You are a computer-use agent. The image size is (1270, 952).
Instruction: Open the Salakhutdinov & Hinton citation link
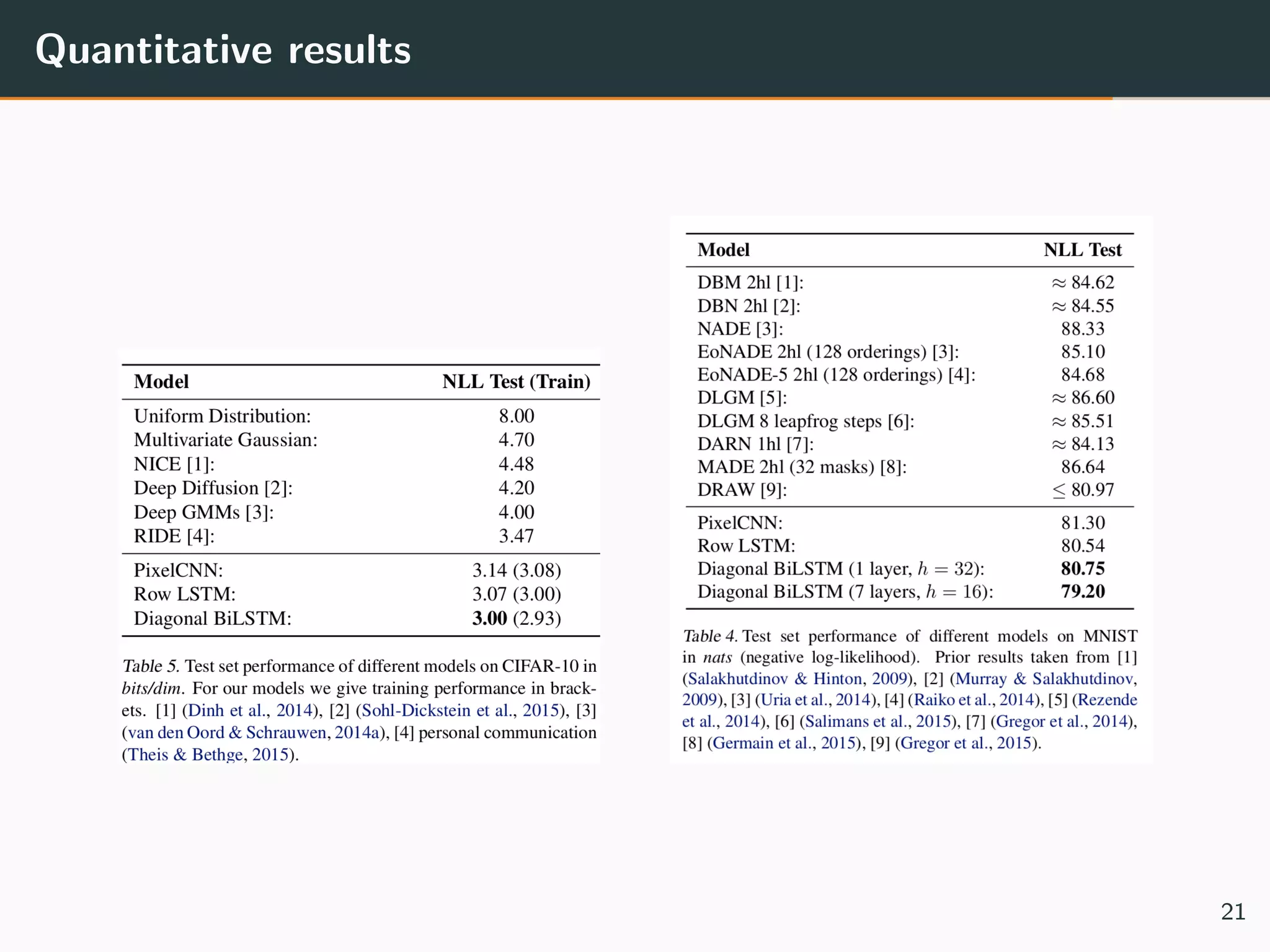[797, 679]
